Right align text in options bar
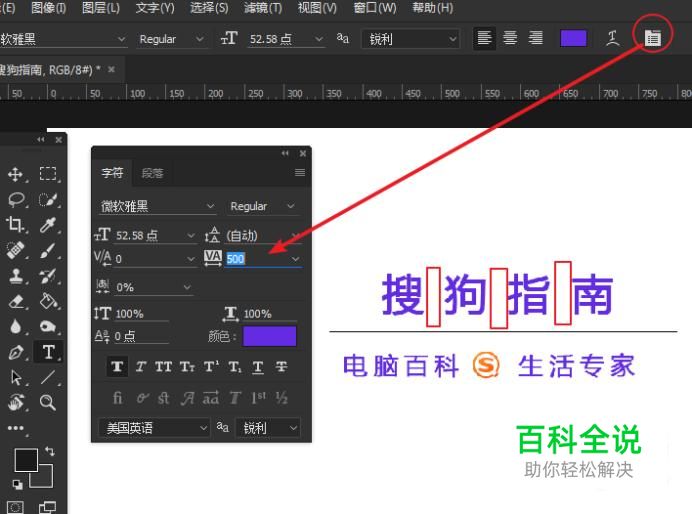The image size is (692, 514). 536,38
